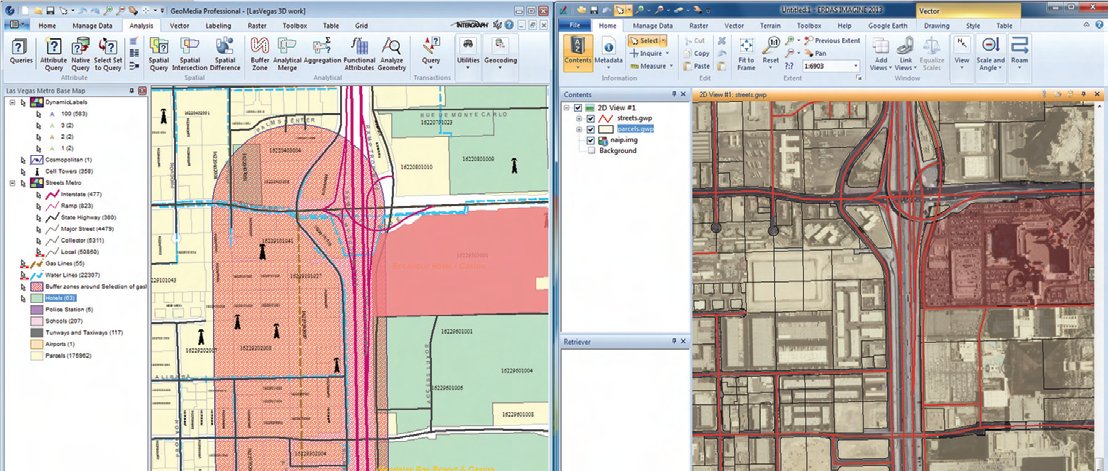Image resolution: width=1108 pixels, height=471 pixels.
Task: Open the scale 1:6903 combo box
Action: [831, 65]
